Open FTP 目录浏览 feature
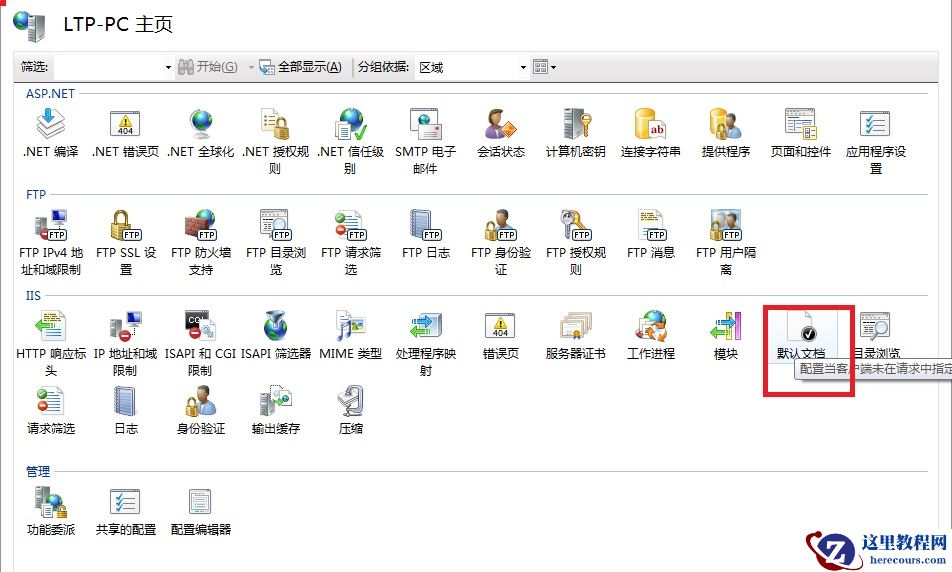The height and width of the screenshot is (572, 952). [x=276, y=242]
